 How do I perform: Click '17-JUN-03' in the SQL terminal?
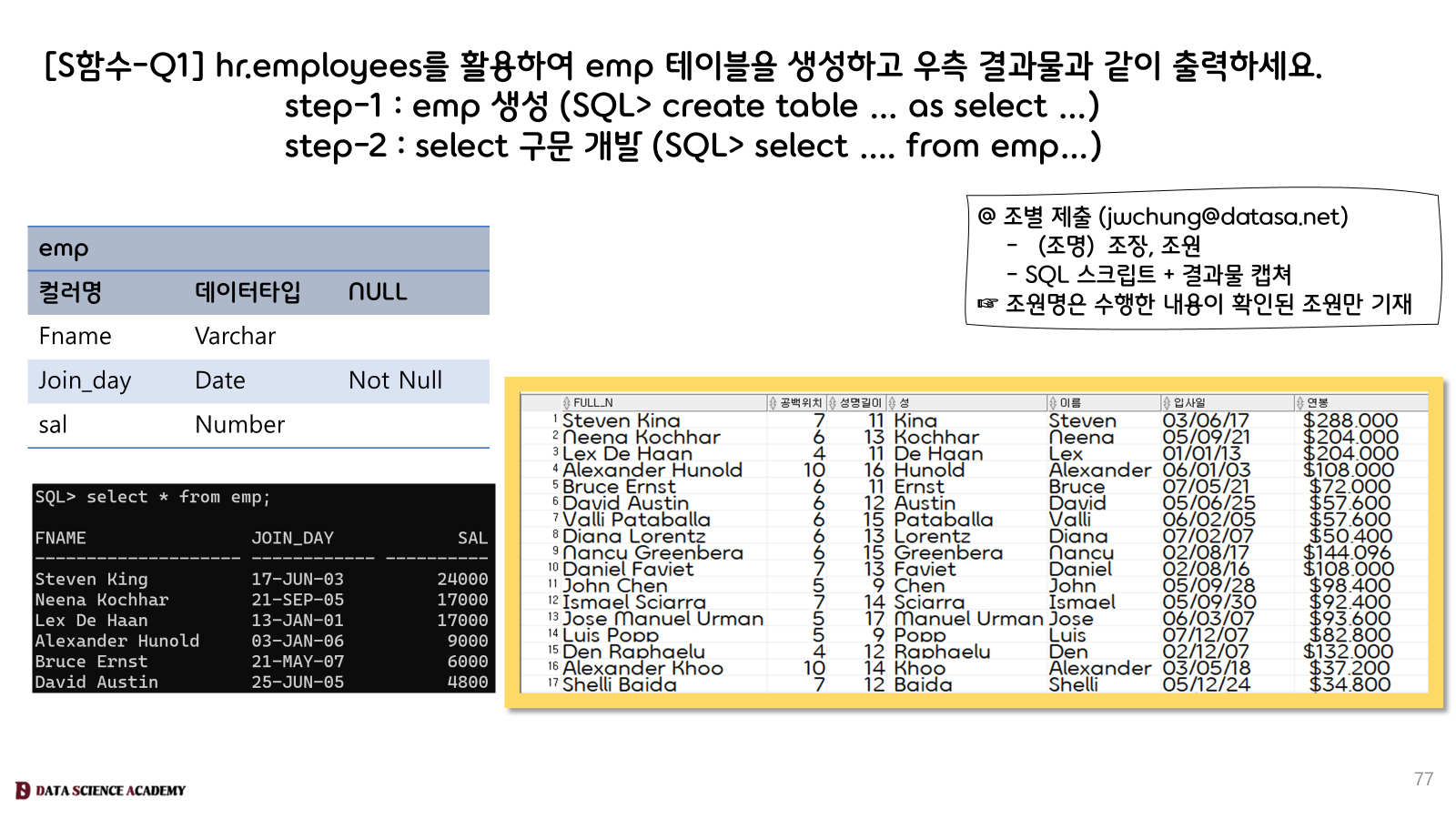[298, 579]
